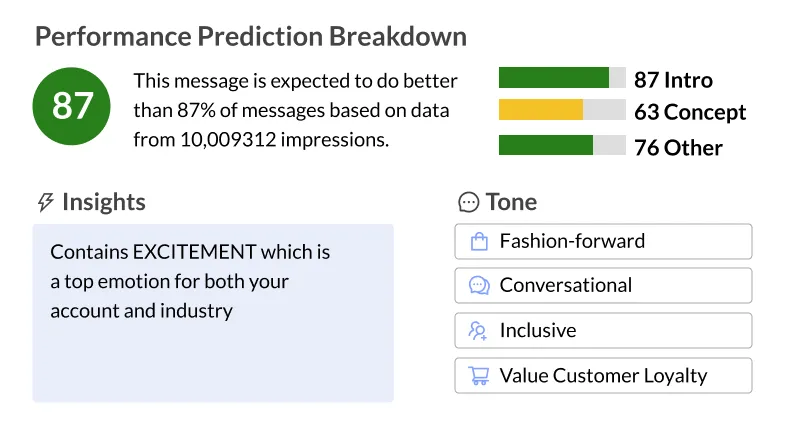Click the 63 Concept score label
Image resolution: width=789 pixels, height=433 pixels.
[x=690, y=112]
